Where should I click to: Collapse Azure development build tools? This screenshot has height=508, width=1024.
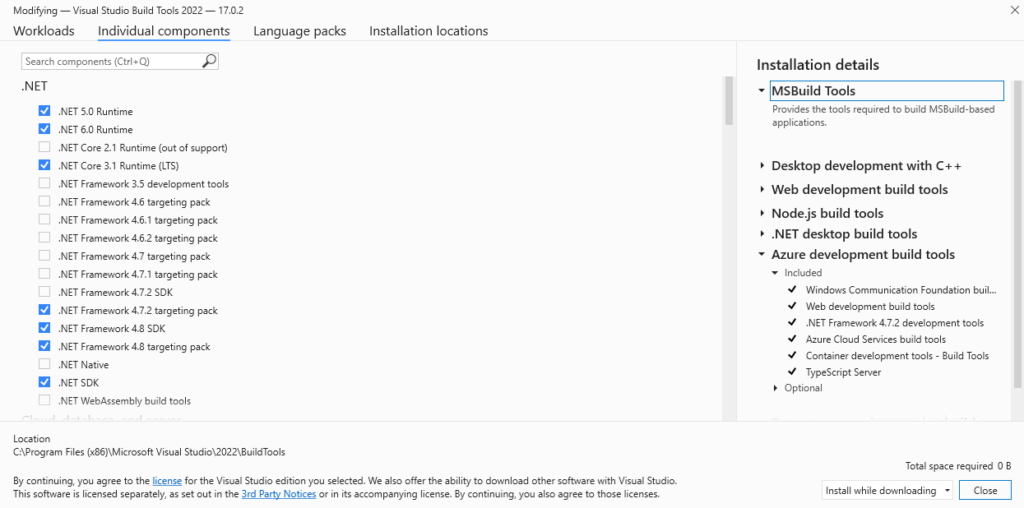pos(761,255)
